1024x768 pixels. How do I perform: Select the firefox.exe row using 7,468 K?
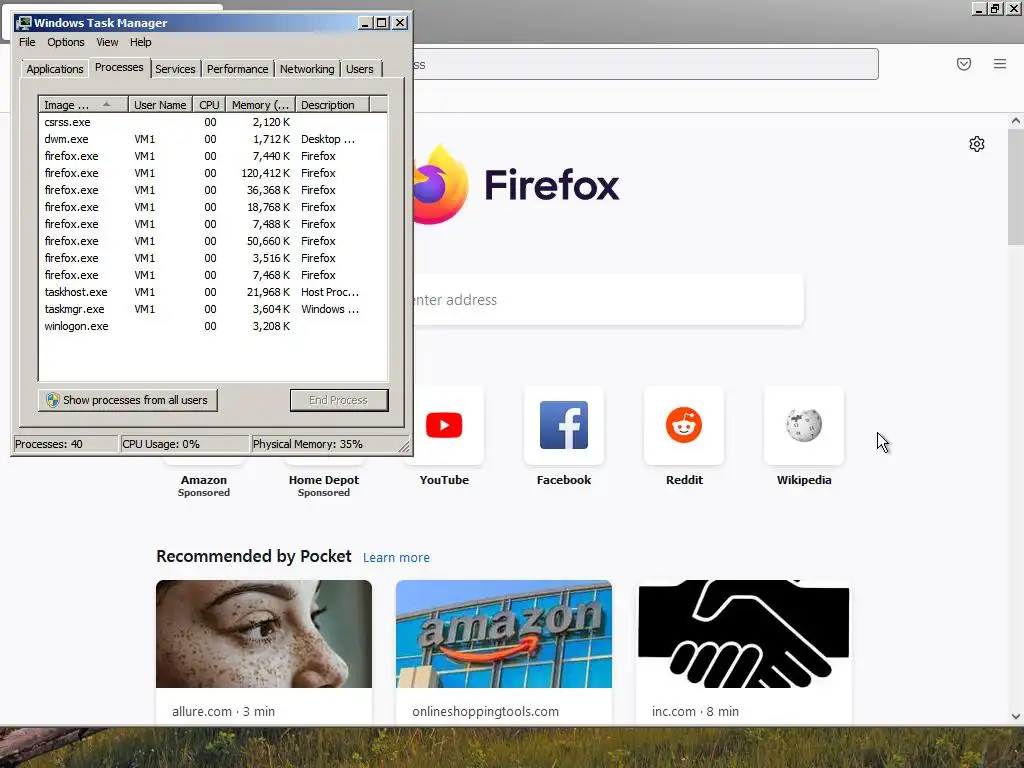[x=213, y=275]
